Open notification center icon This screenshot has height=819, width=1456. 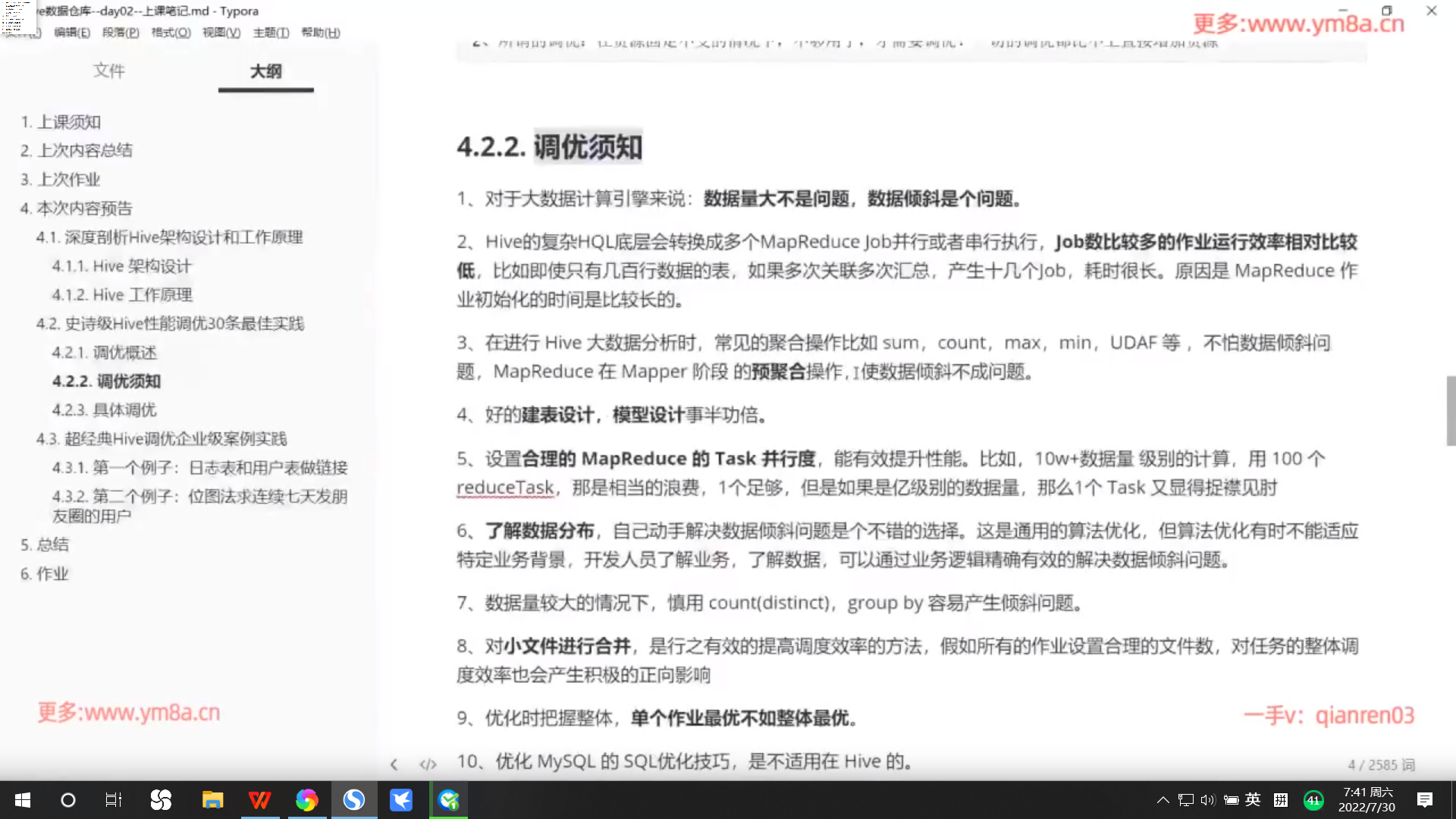click(x=1424, y=800)
